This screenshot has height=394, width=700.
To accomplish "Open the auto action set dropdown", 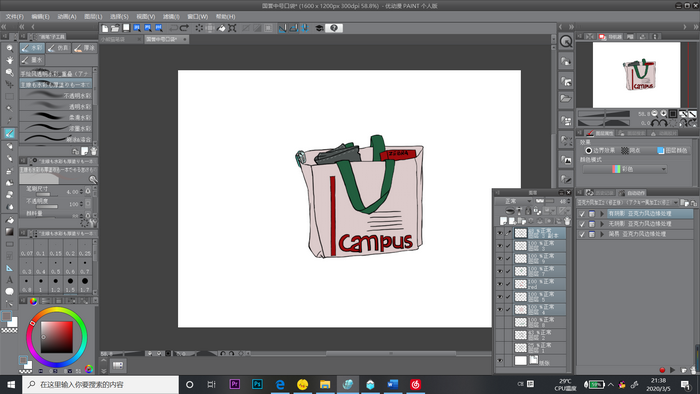I will (x=628, y=203).
